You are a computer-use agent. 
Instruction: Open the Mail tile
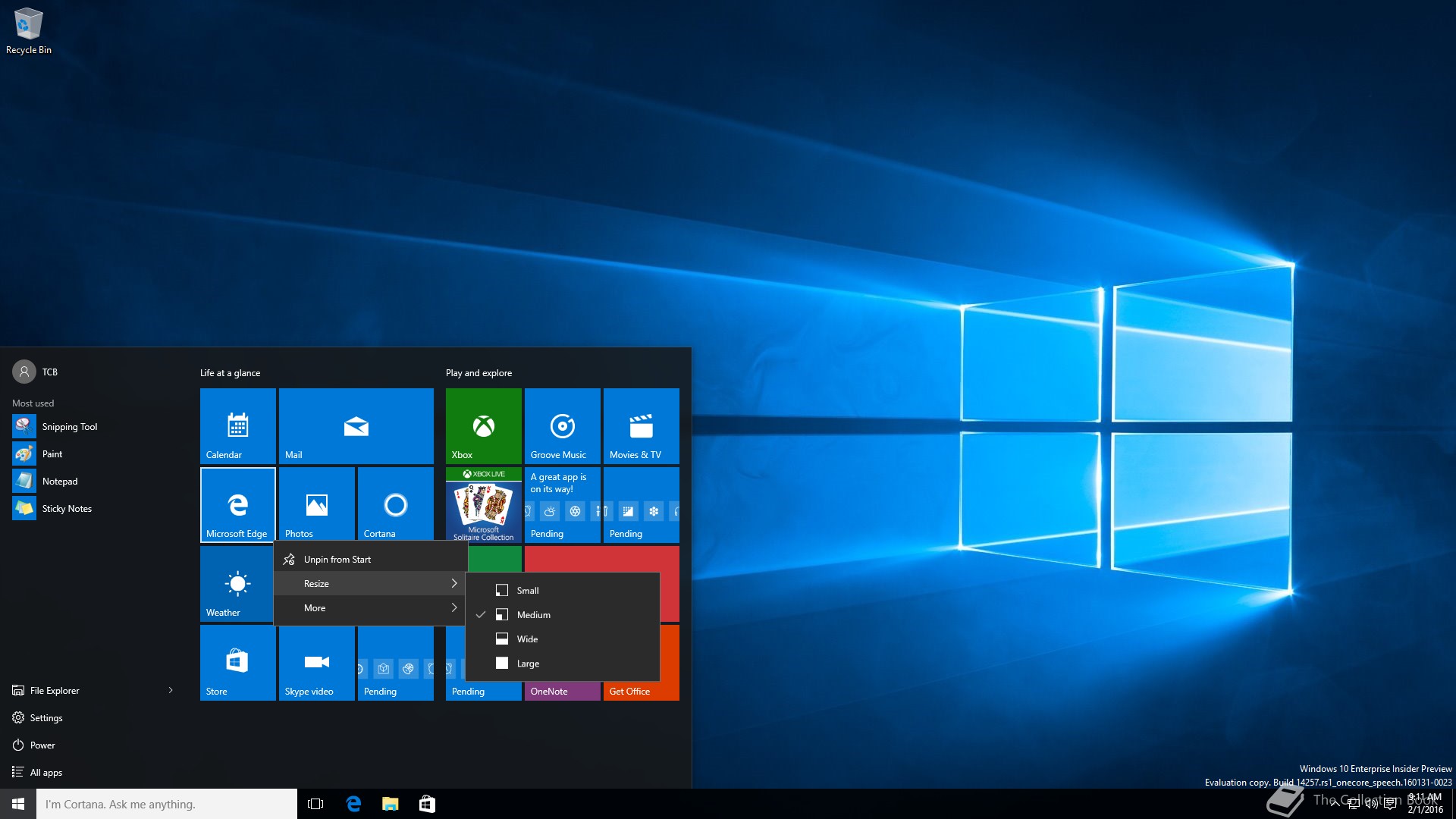click(x=356, y=425)
